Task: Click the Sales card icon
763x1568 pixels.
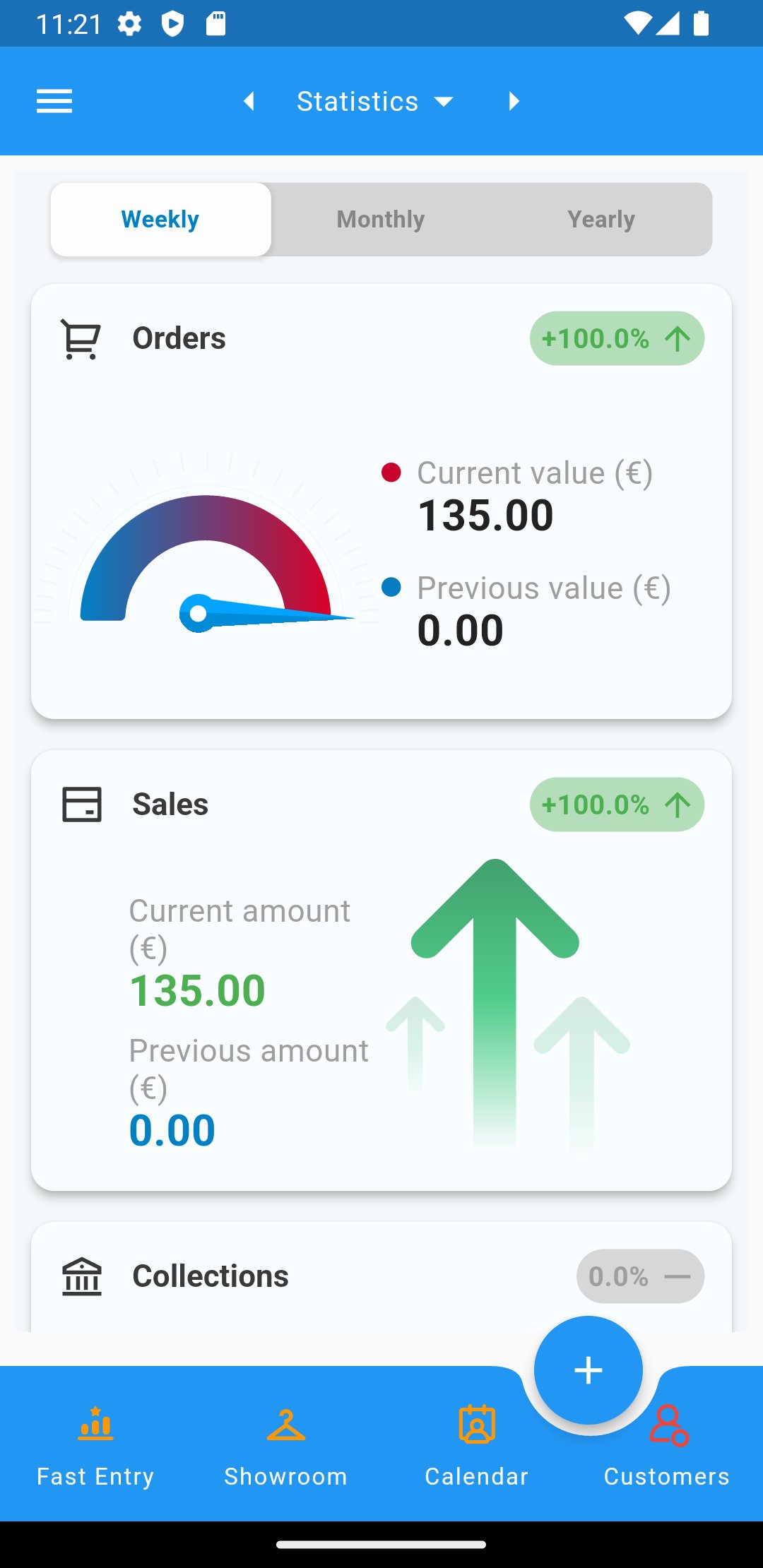Action: pyautogui.click(x=80, y=804)
